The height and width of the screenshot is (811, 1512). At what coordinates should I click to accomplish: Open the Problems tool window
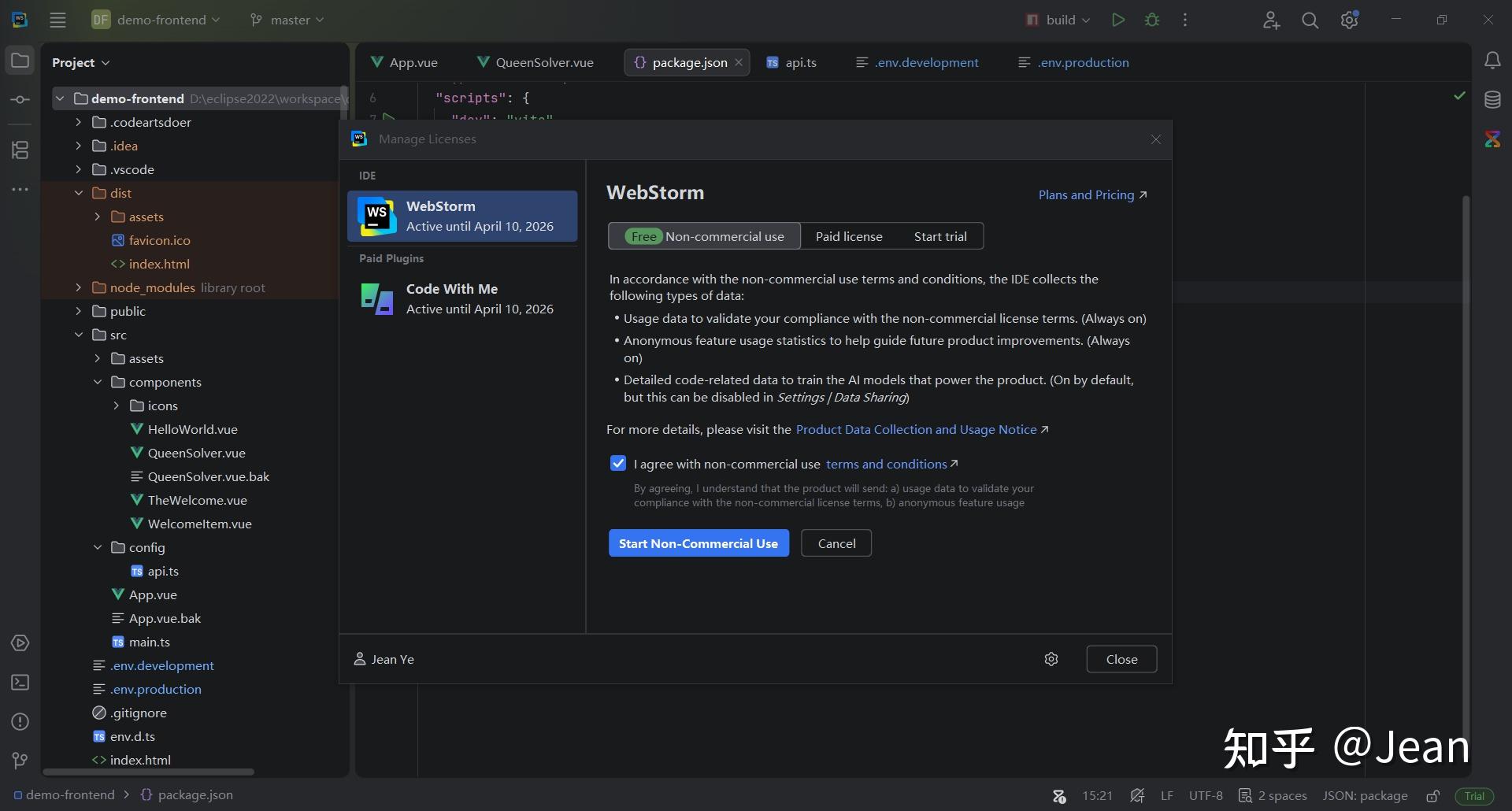pyautogui.click(x=20, y=722)
